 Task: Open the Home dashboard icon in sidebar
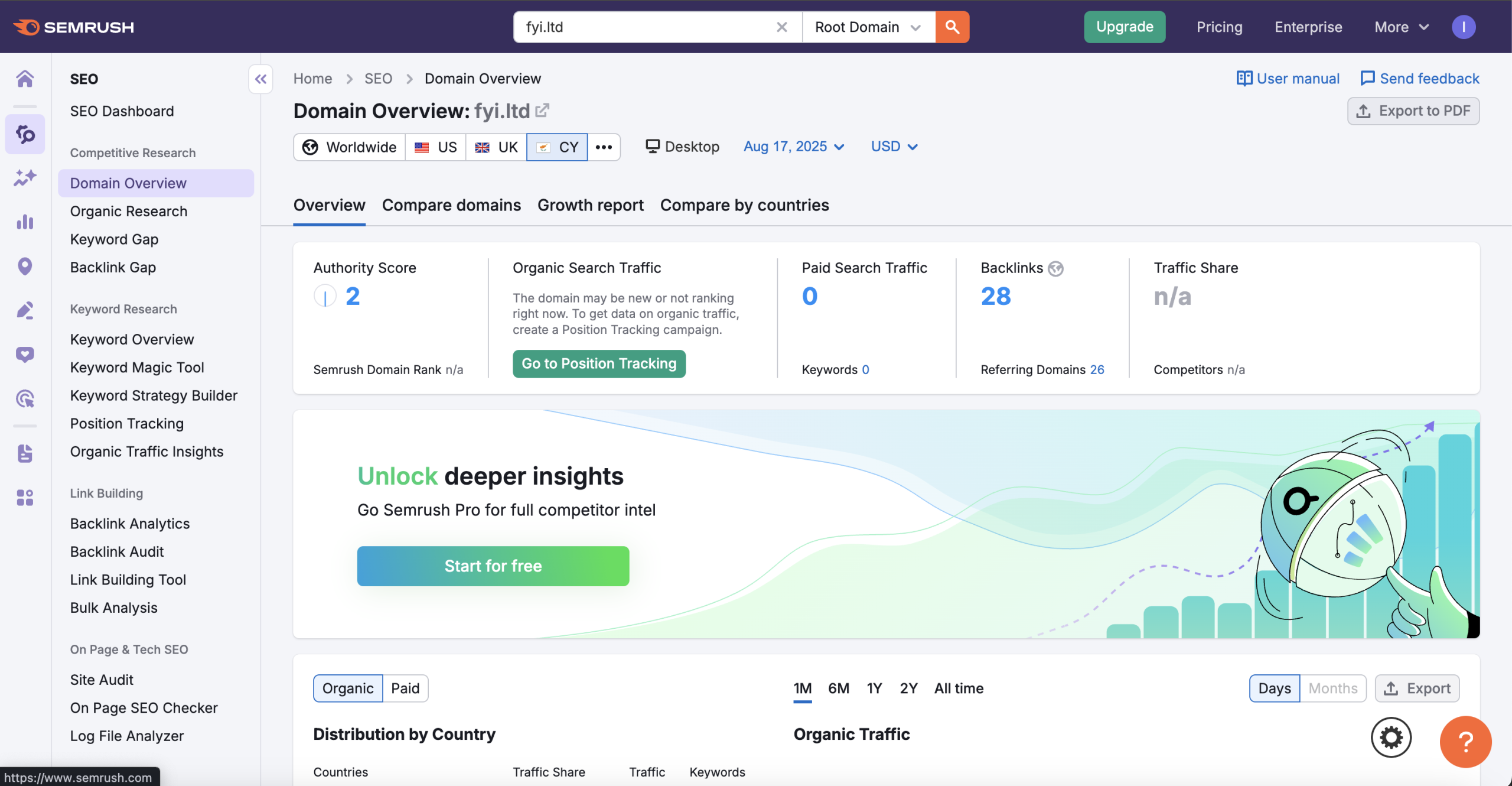[24, 78]
